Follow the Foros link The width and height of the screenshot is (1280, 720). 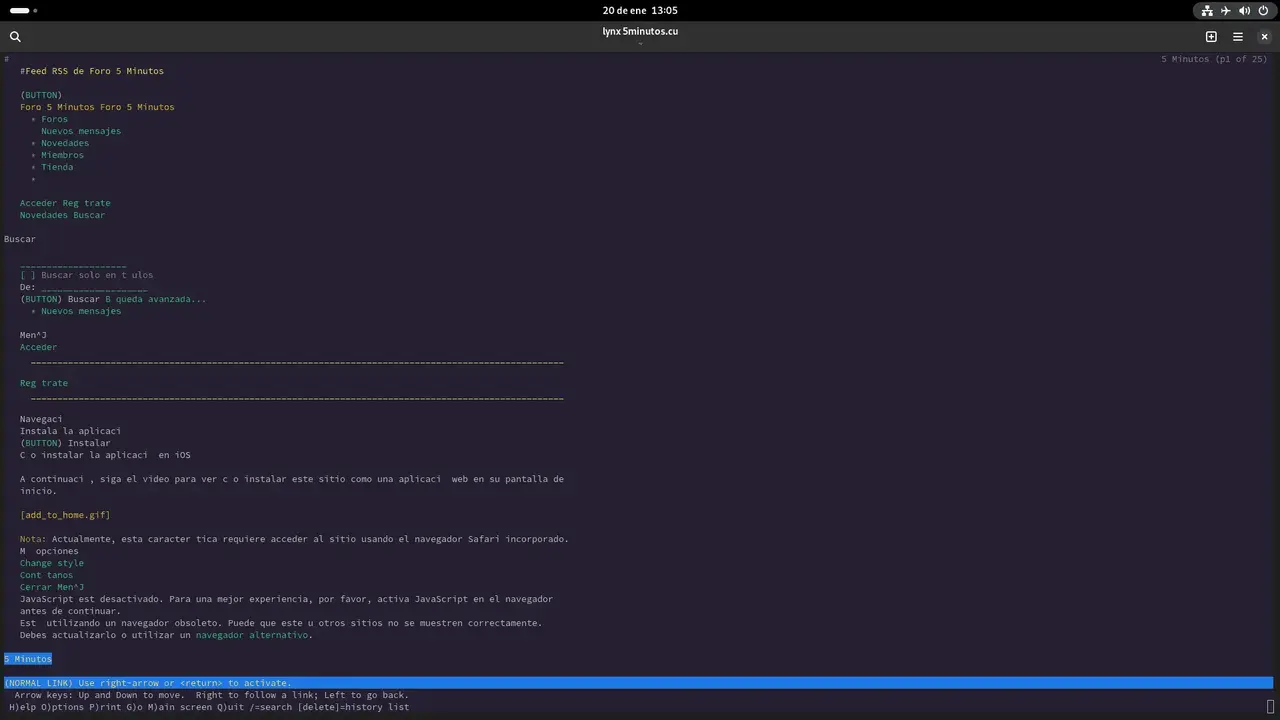(x=54, y=119)
